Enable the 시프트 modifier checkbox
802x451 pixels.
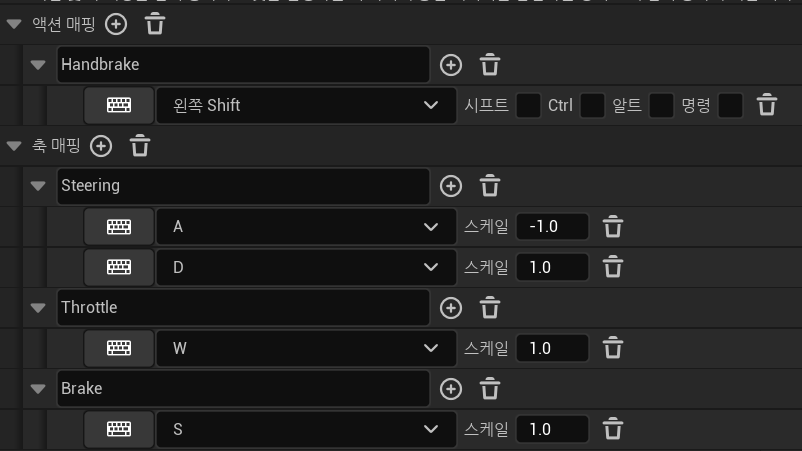coord(528,105)
